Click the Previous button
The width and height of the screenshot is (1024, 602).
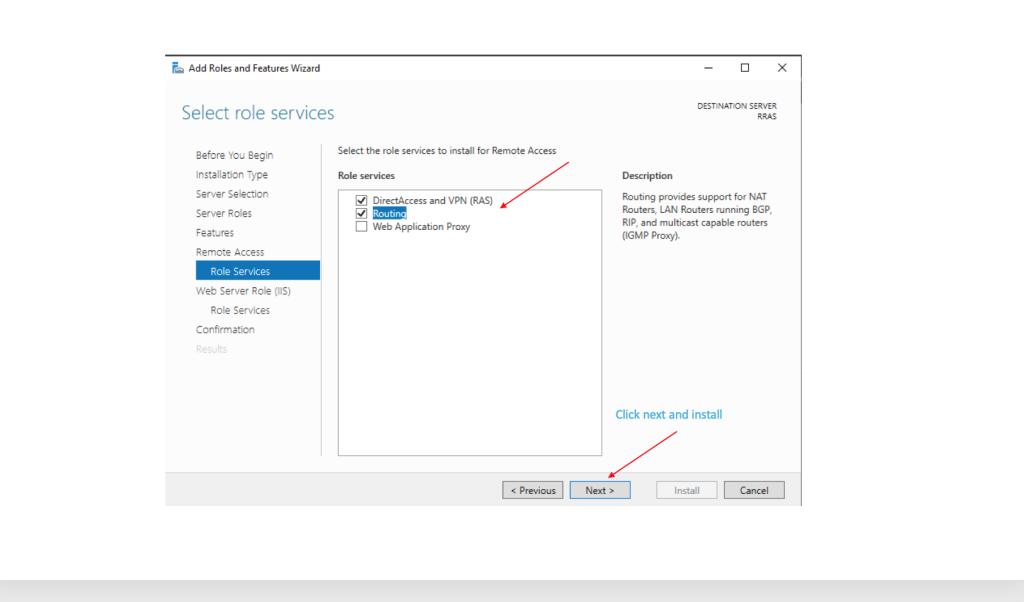[x=533, y=490]
